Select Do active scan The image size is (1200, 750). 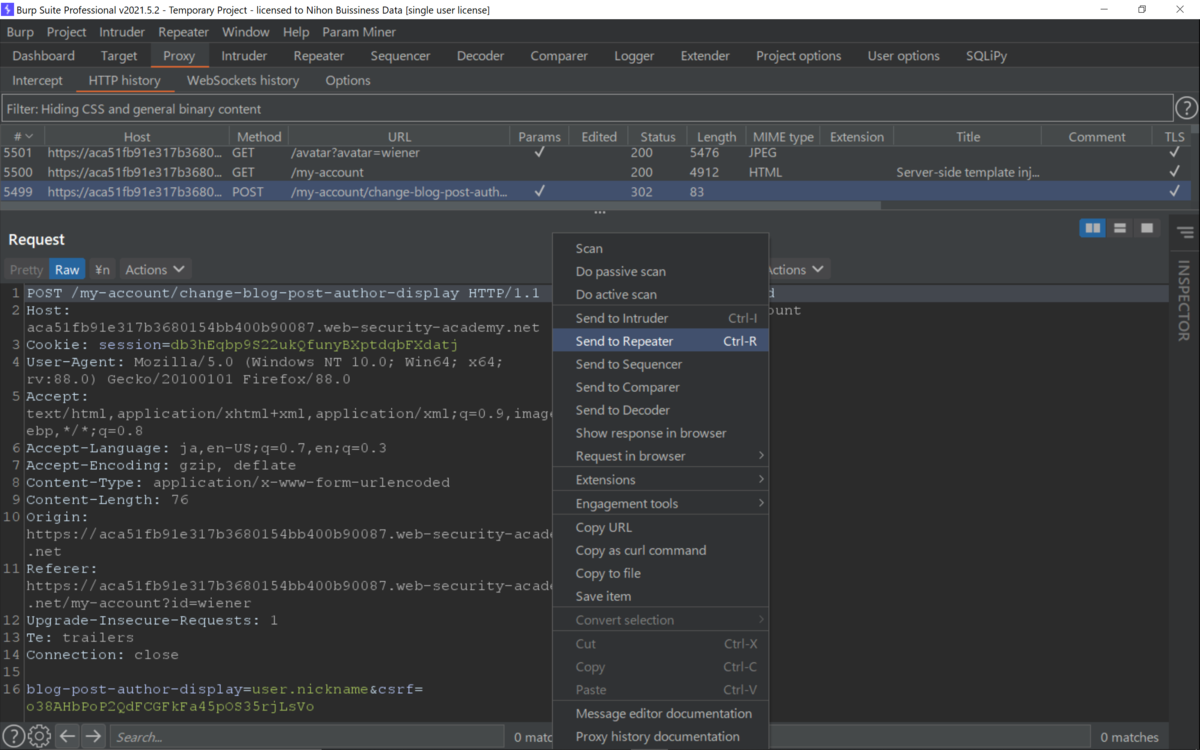660,294
